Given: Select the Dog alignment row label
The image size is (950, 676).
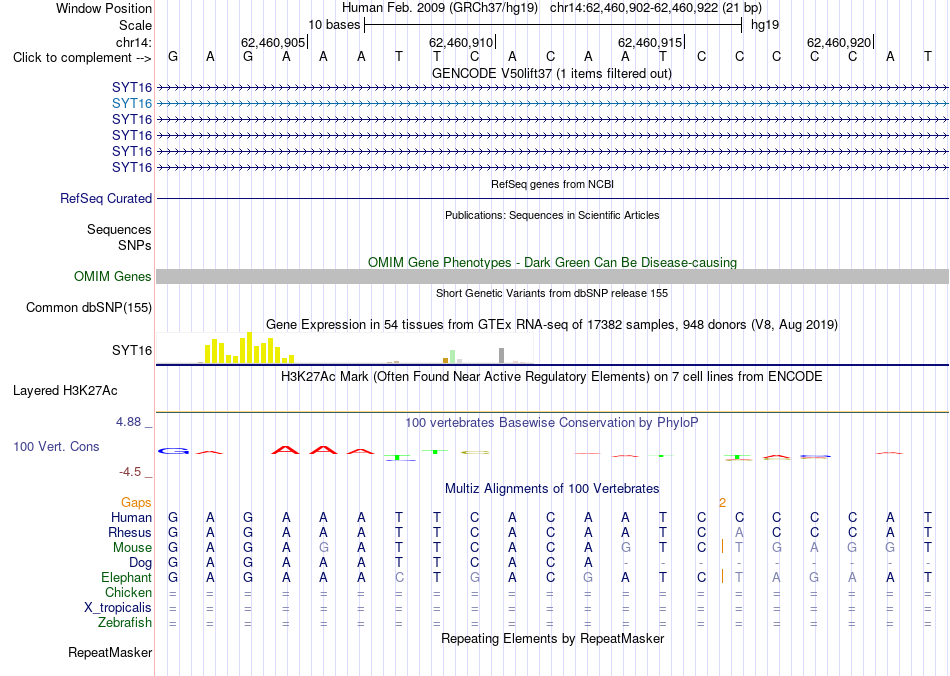Looking at the screenshot, I should coord(140,563).
